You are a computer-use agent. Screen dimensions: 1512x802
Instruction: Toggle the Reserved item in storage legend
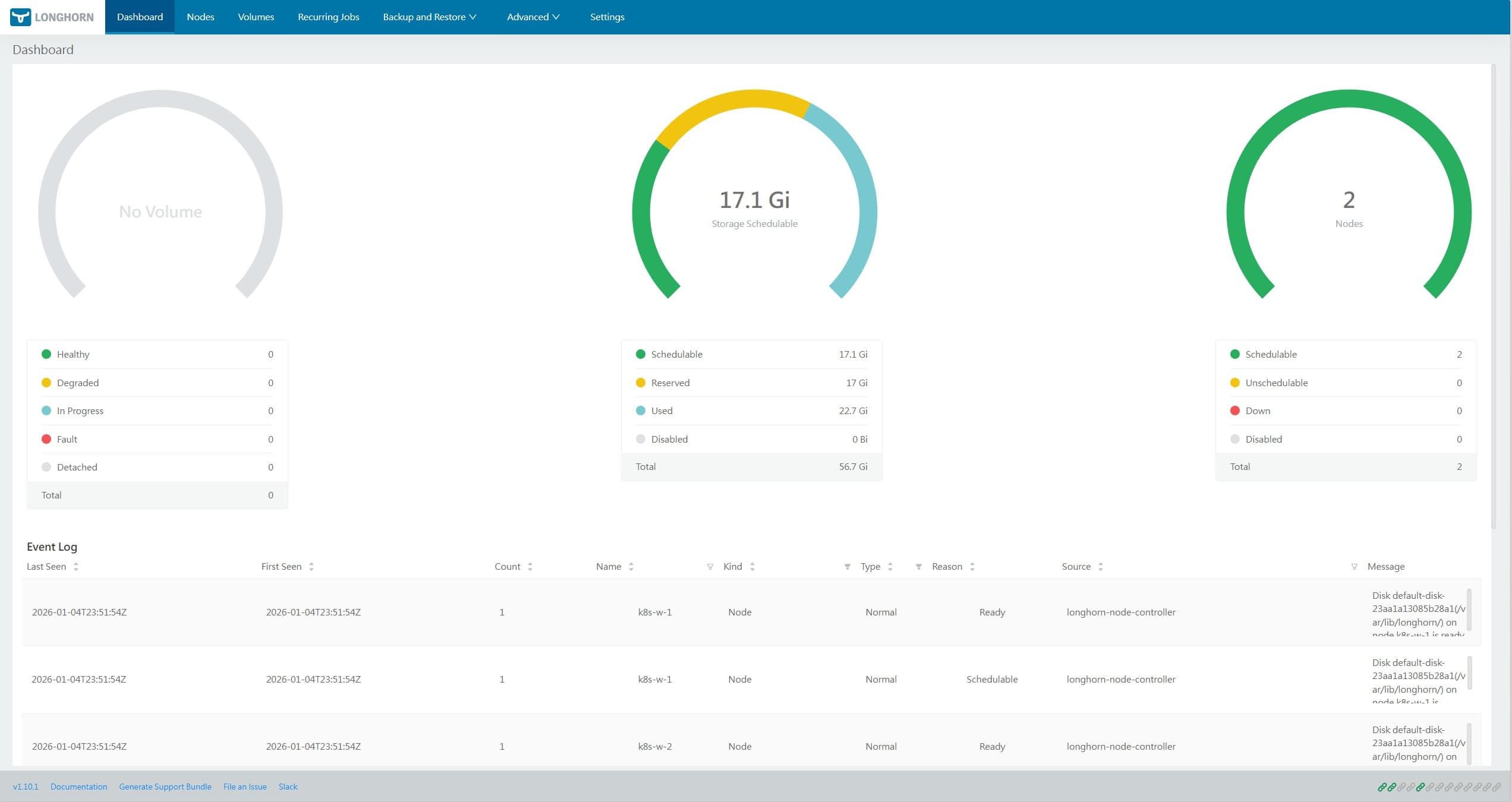pyautogui.click(x=670, y=383)
